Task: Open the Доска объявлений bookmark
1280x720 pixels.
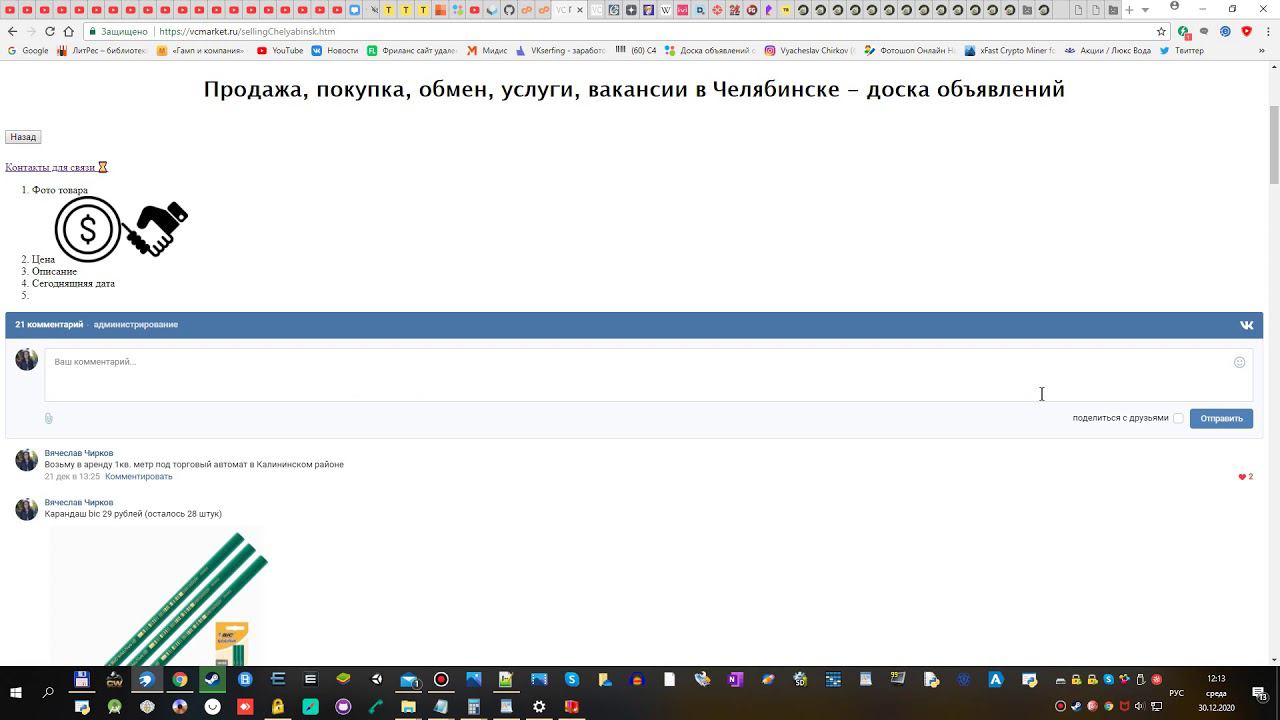Action: pos(711,50)
